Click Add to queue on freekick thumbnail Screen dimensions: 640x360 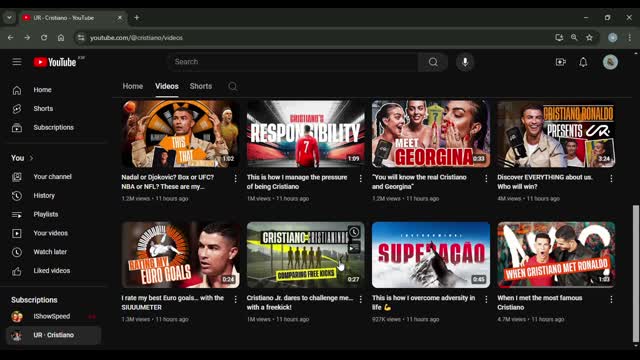(x=354, y=247)
